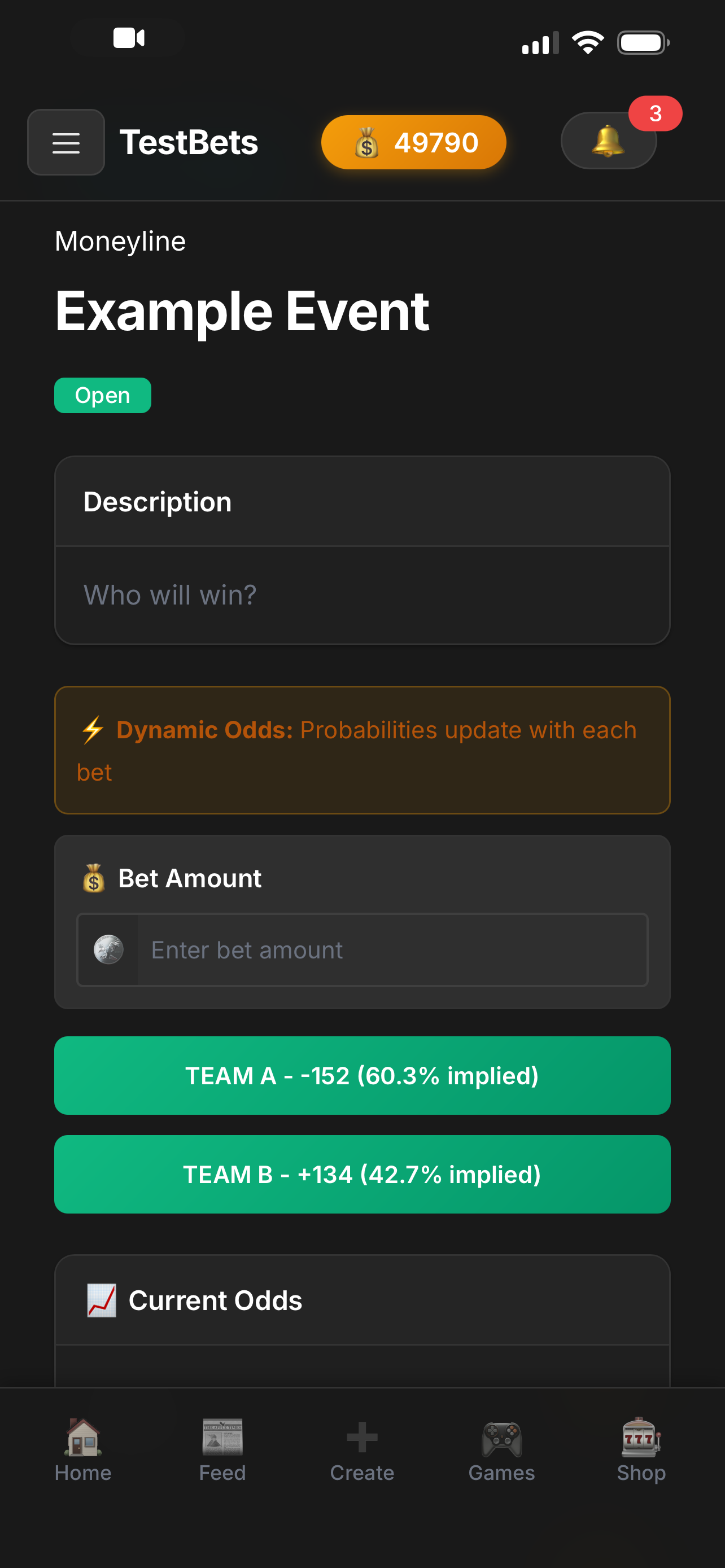Open notifications via the bell icon
The image size is (725, 1568).
click(x=609, y=141)
